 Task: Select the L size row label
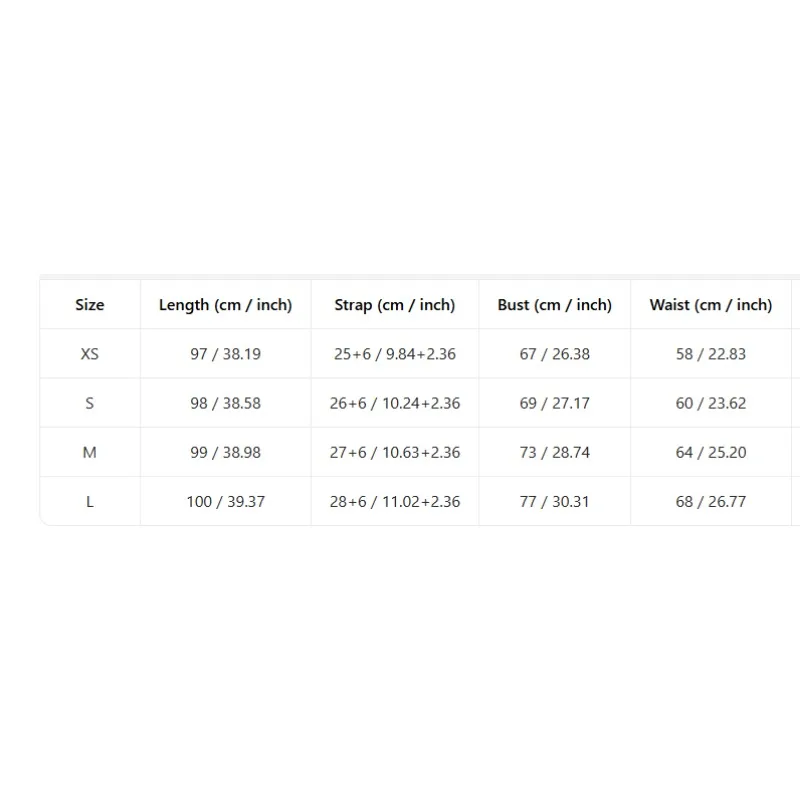point(90,502)
